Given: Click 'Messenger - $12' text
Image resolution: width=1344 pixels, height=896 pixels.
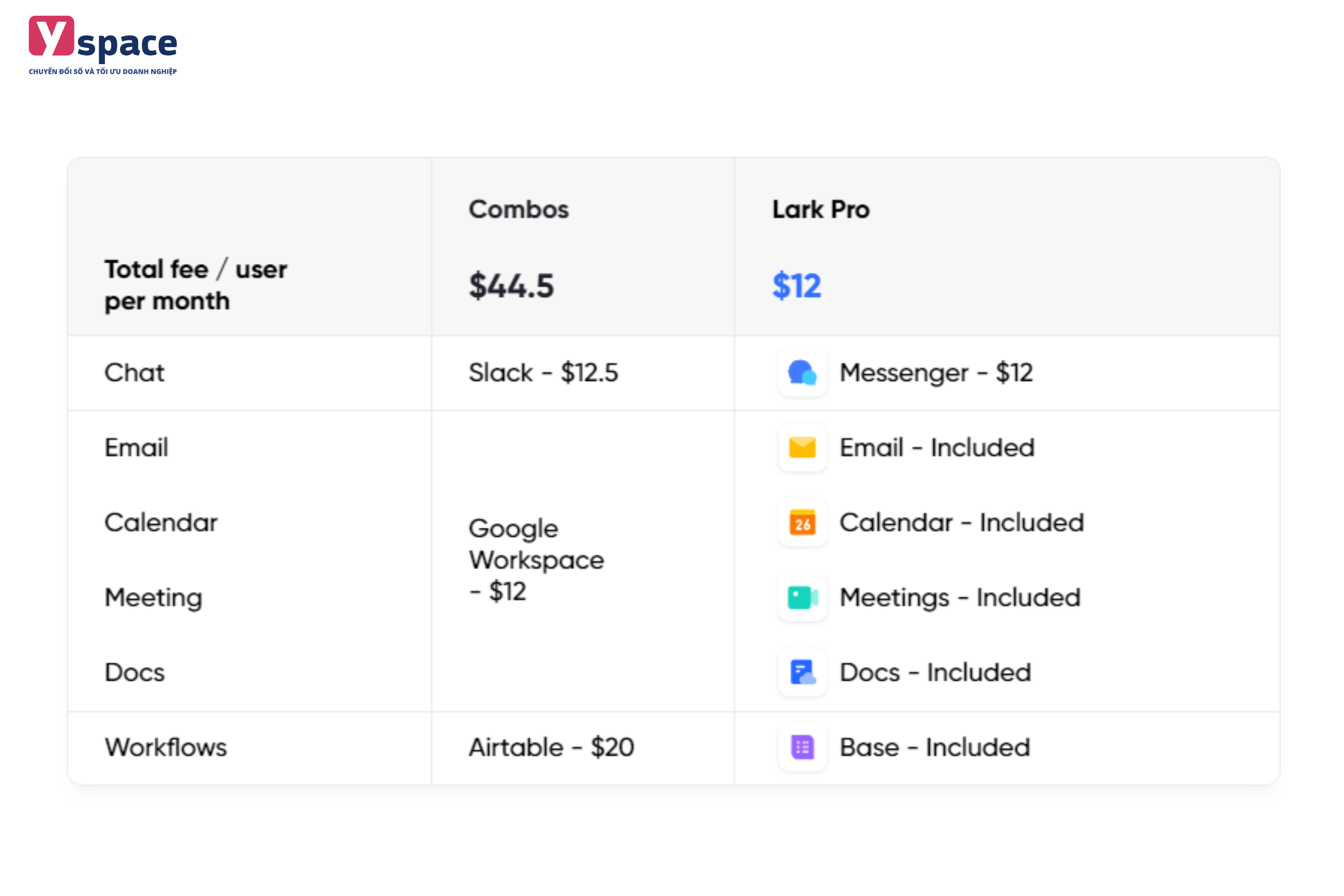Looking at the screenshot, I should 936,373.
